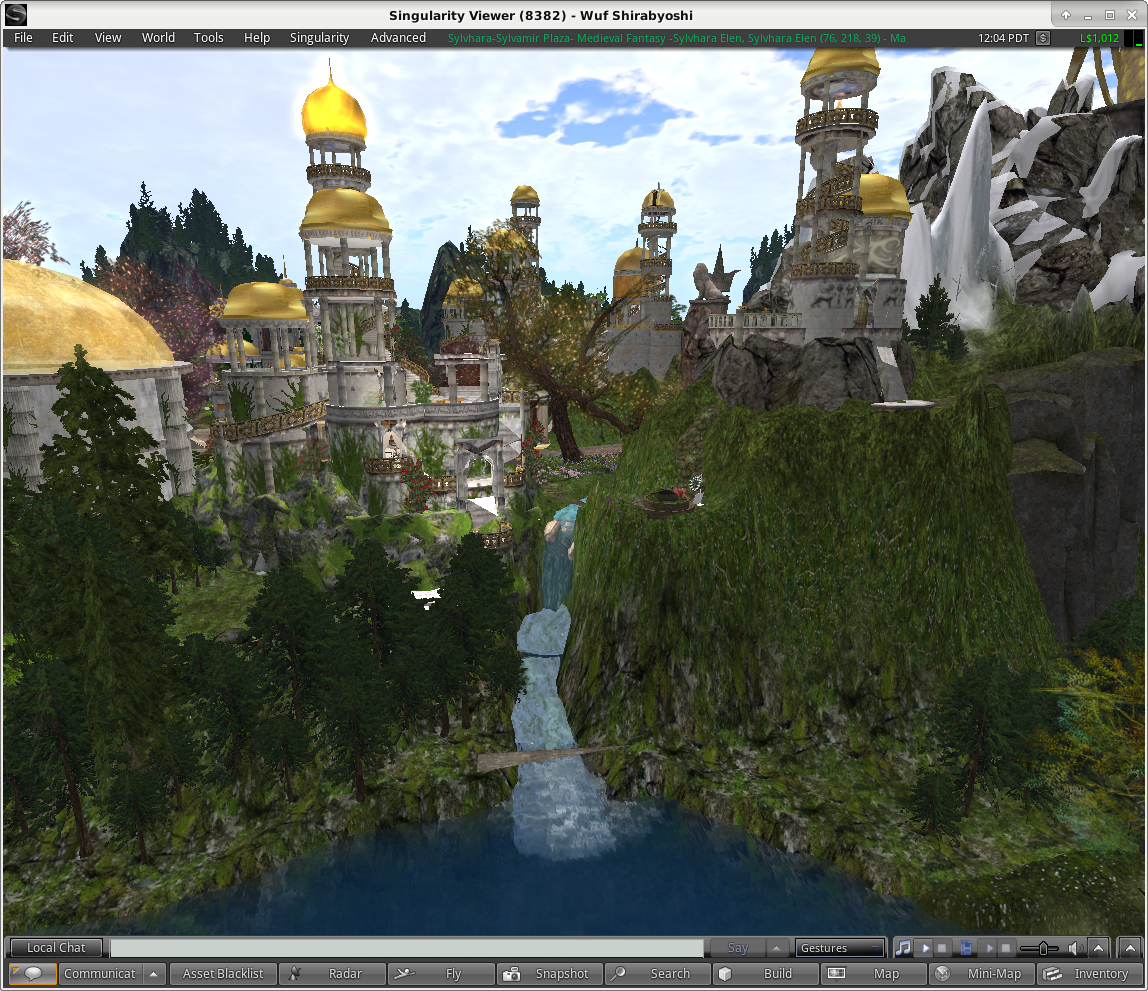Click the Say button
The image size is (1148, 991).
[x=738, y=948]
